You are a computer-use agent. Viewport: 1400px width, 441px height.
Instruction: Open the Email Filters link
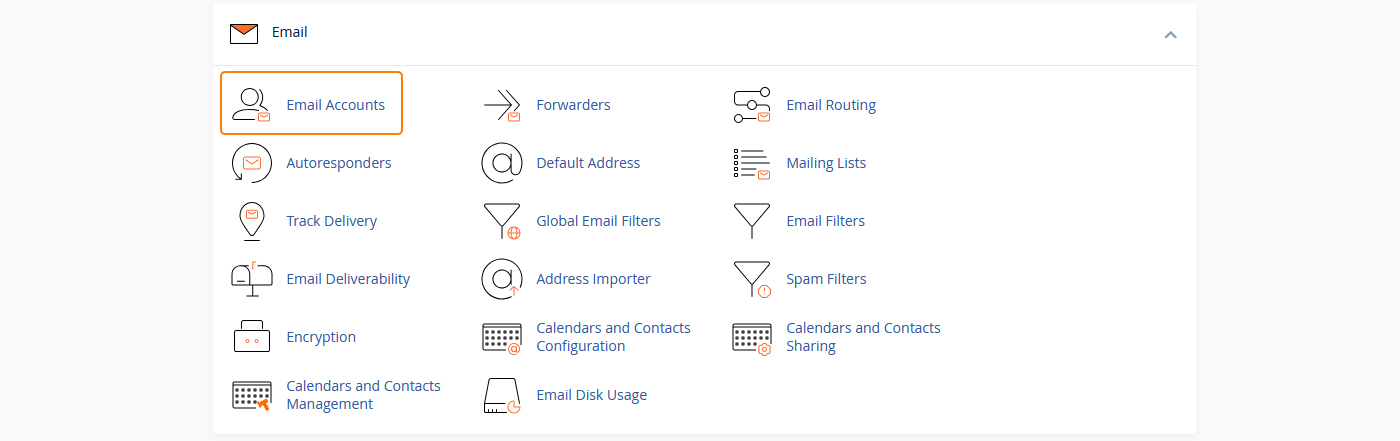point(825,221)
